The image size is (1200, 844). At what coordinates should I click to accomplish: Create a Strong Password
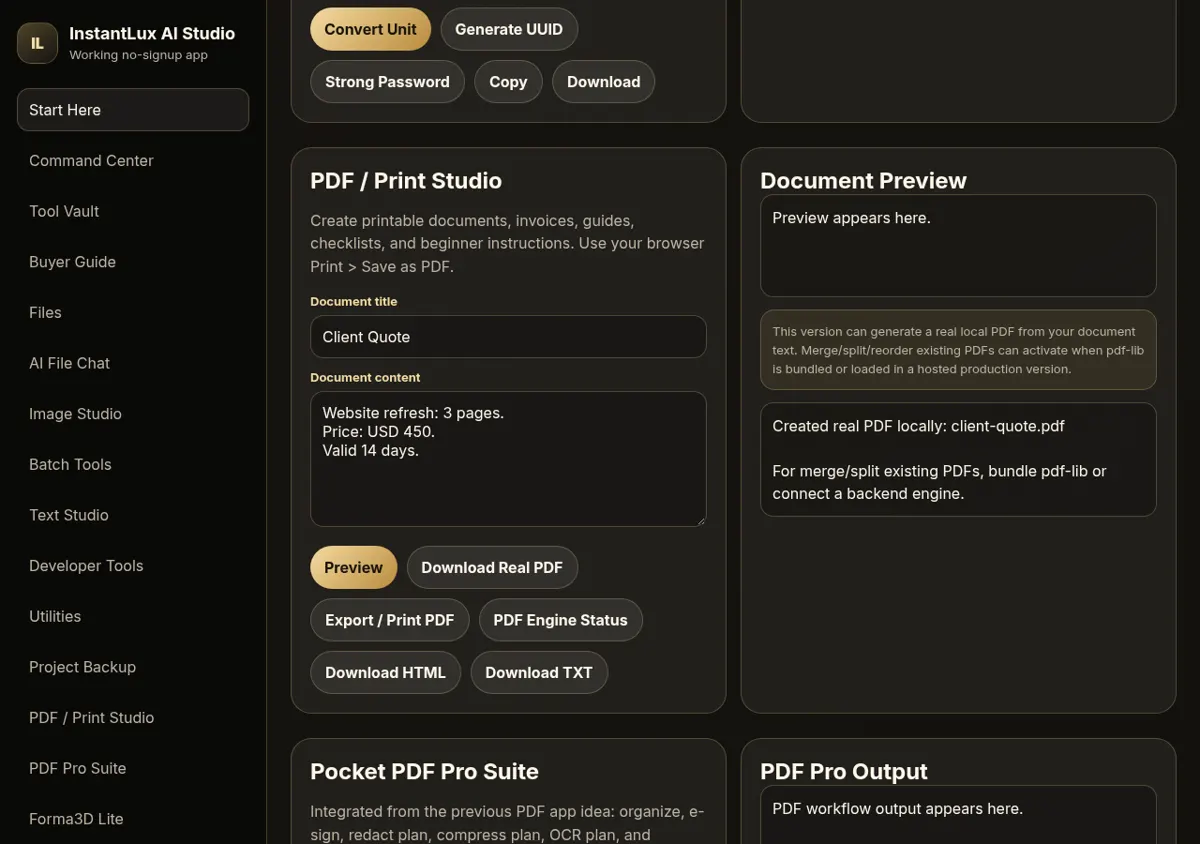387,82
